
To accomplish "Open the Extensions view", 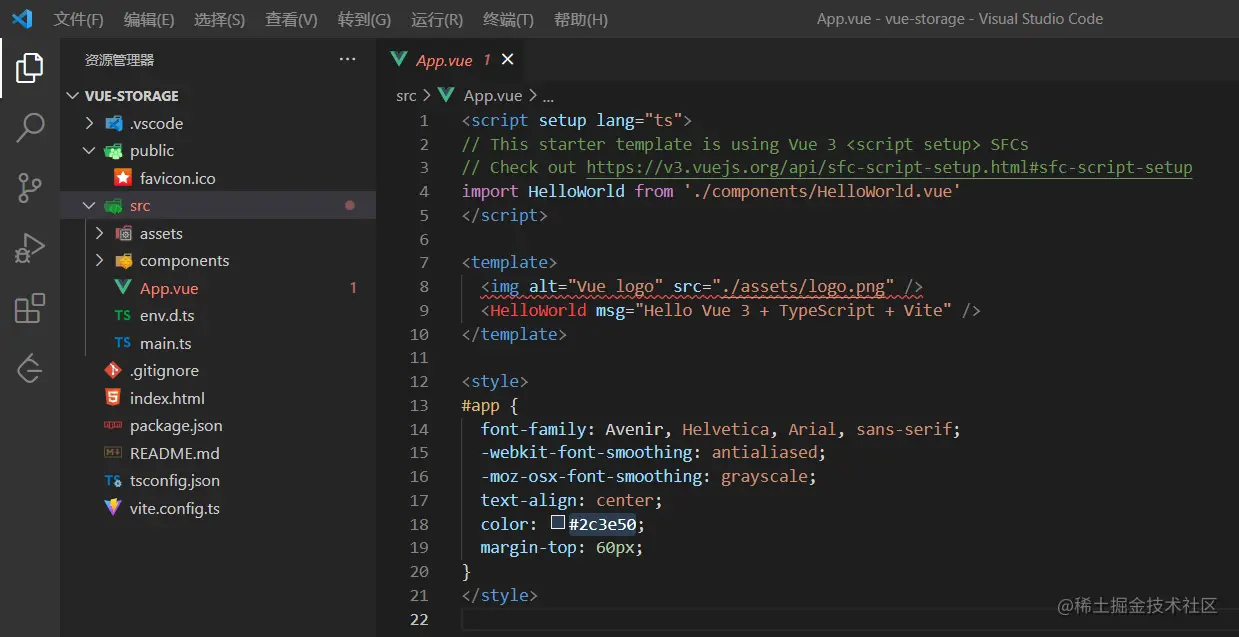I will click(30, 308).
